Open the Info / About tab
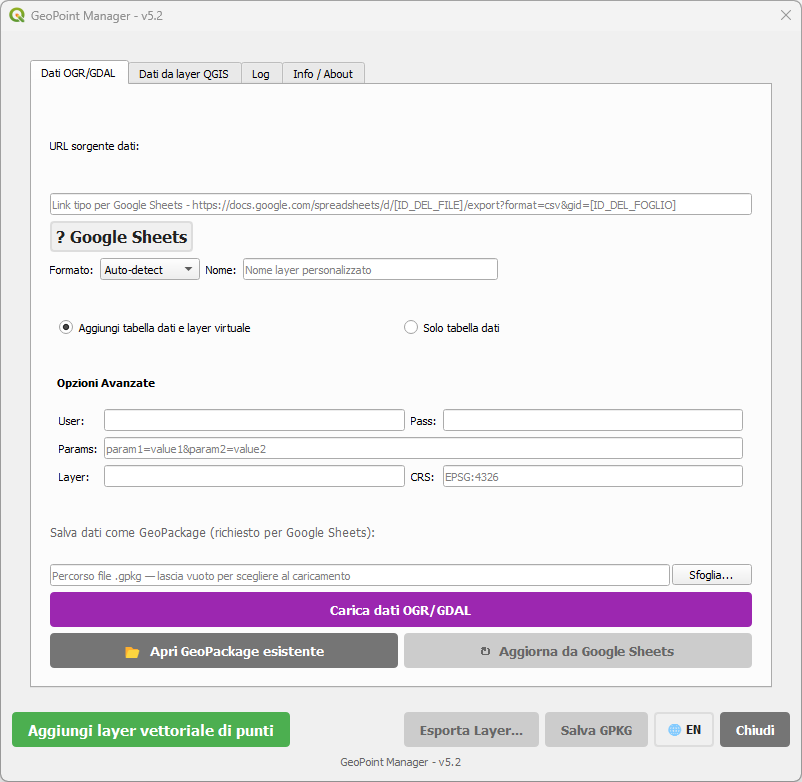Image resolution: width=802 pixels, height=782 pixels. coord(323,74)
